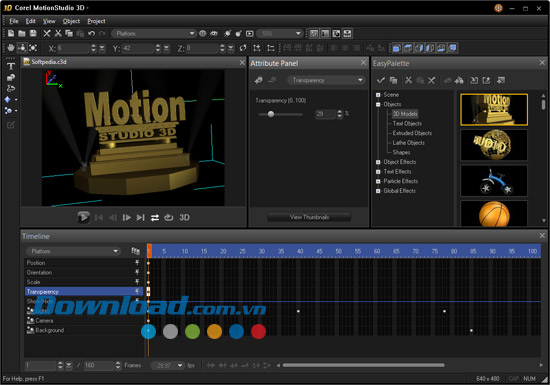The width and height of the screenshot is (550, 385).
Task: Select the basketball thumbnail in EasyPalette
Action: tap(494, 214)
